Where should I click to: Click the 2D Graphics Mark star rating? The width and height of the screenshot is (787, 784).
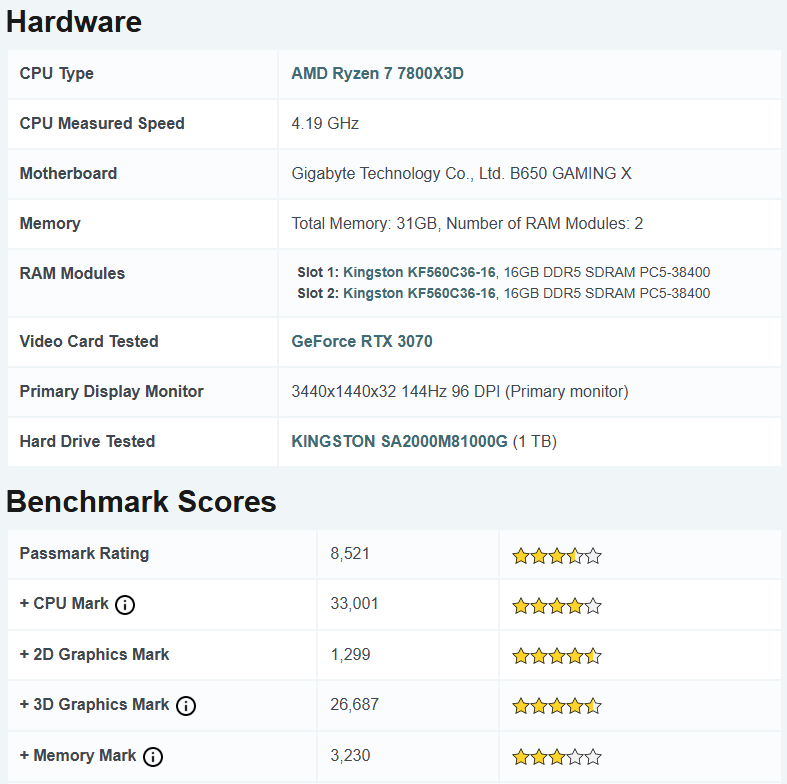(x=557, y=656)
